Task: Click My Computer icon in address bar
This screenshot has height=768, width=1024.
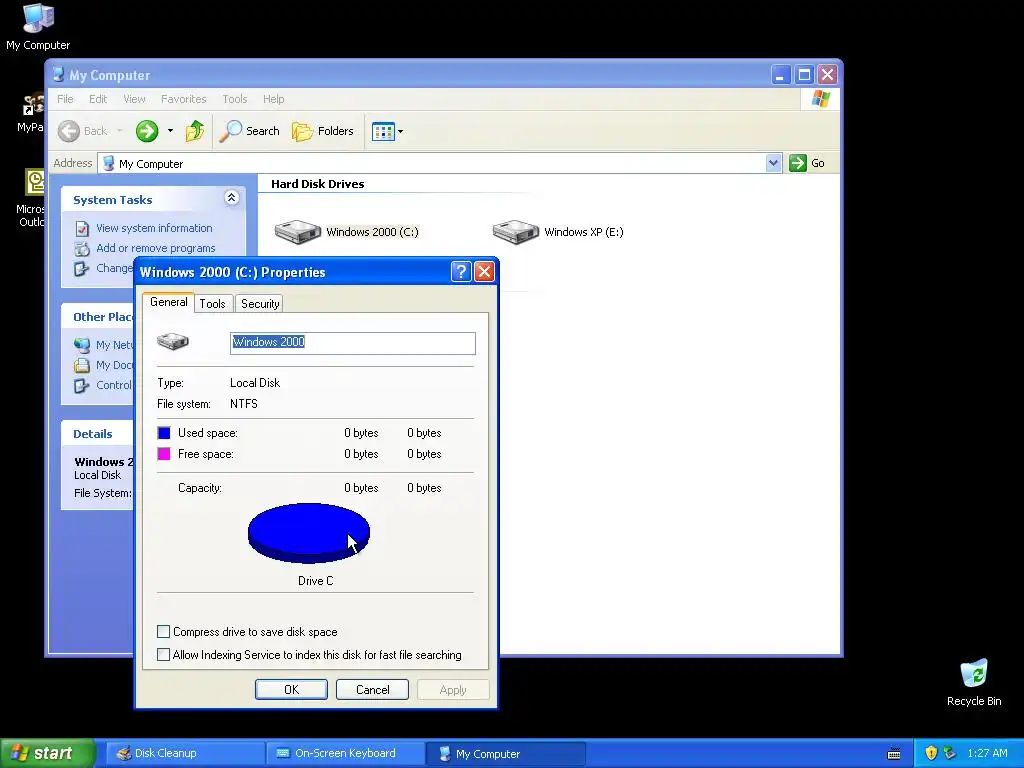Action: (109, 163)
